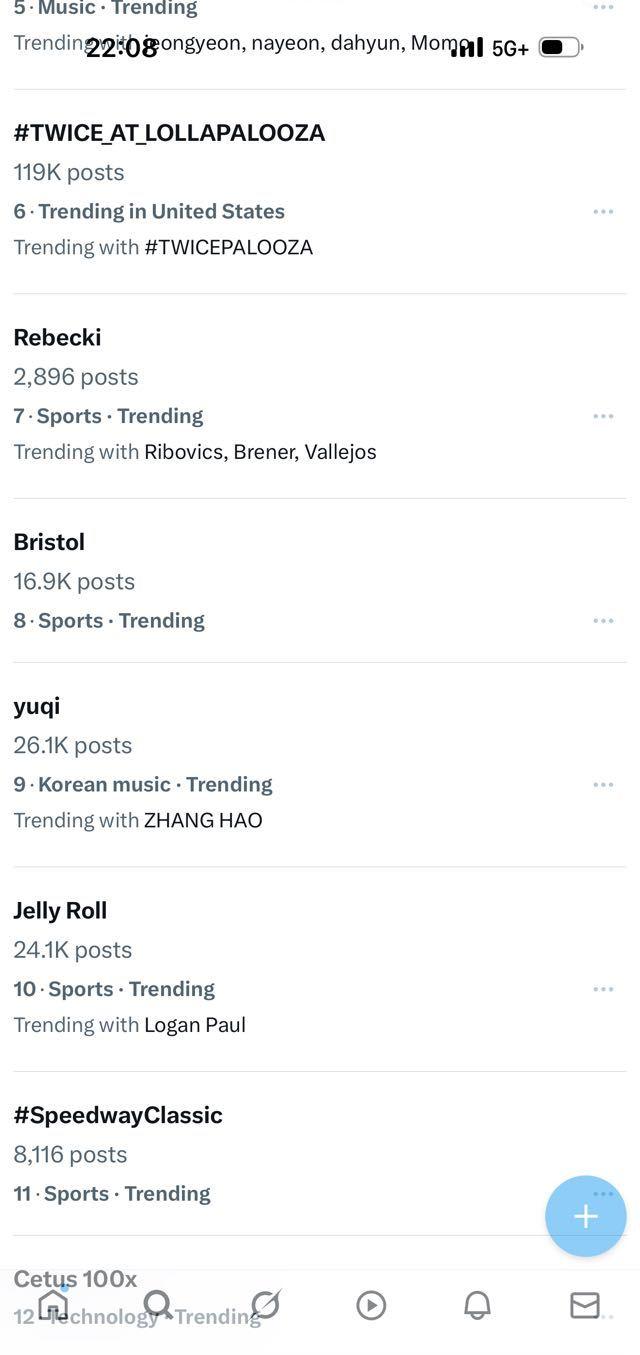Open more options for yuqi trend
This screenshot has width=640, height=1355.
point(603,785)
